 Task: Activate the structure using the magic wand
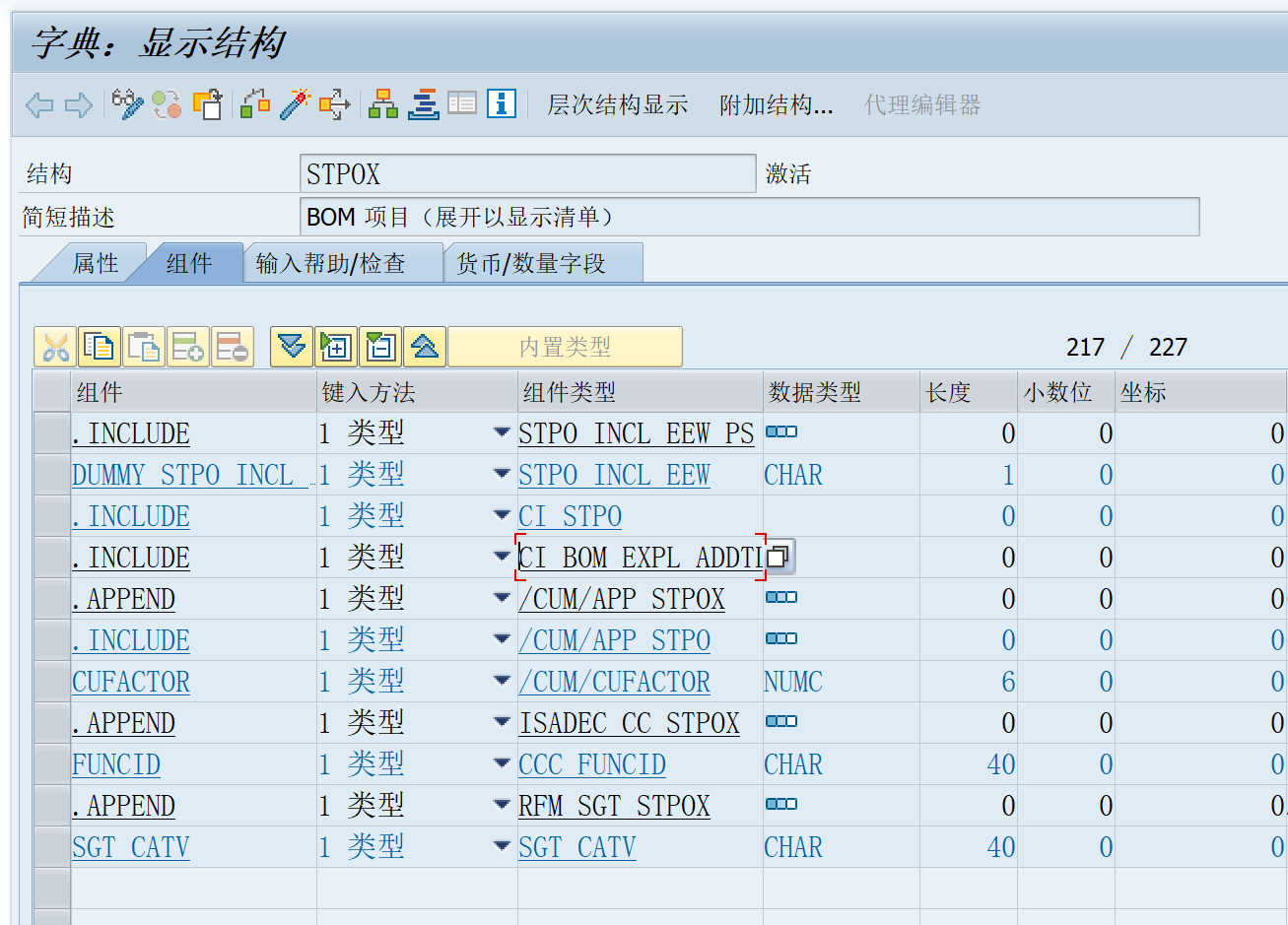click(294, 103)
